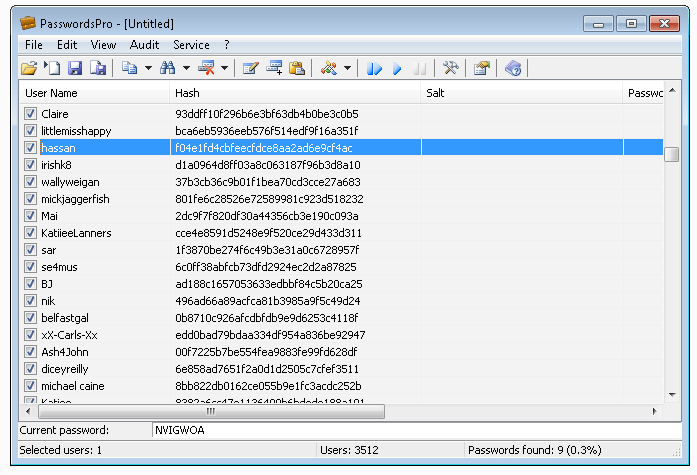Click the Delete users red X icon
Image resolution: width=697 pixels, height=475 pixels.
(206, 68)
